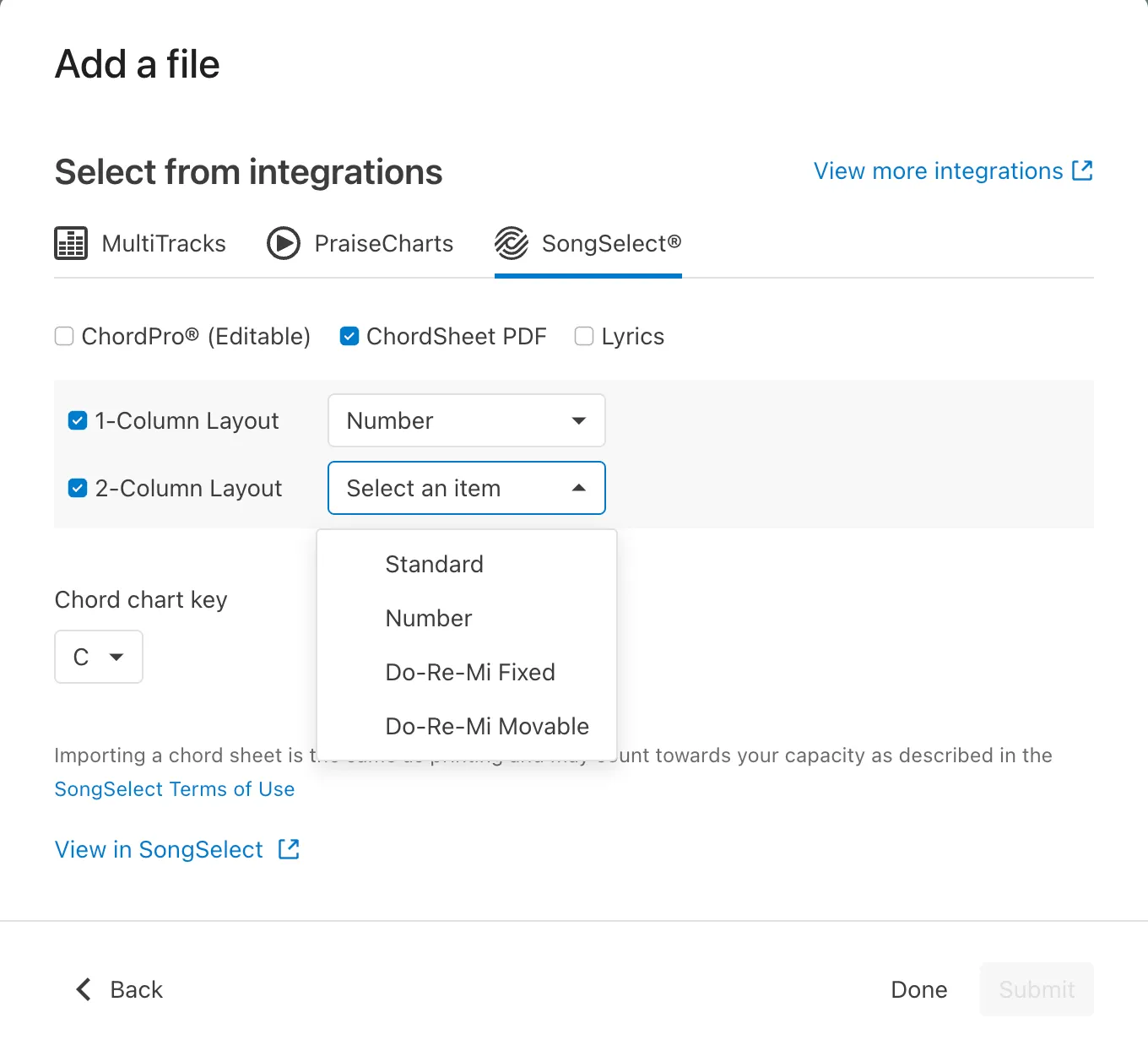Enable the ChordPro (Editable) checkbox
Image resolution: width=1148 pixels, height=1045 pixels.
point(64,337)
